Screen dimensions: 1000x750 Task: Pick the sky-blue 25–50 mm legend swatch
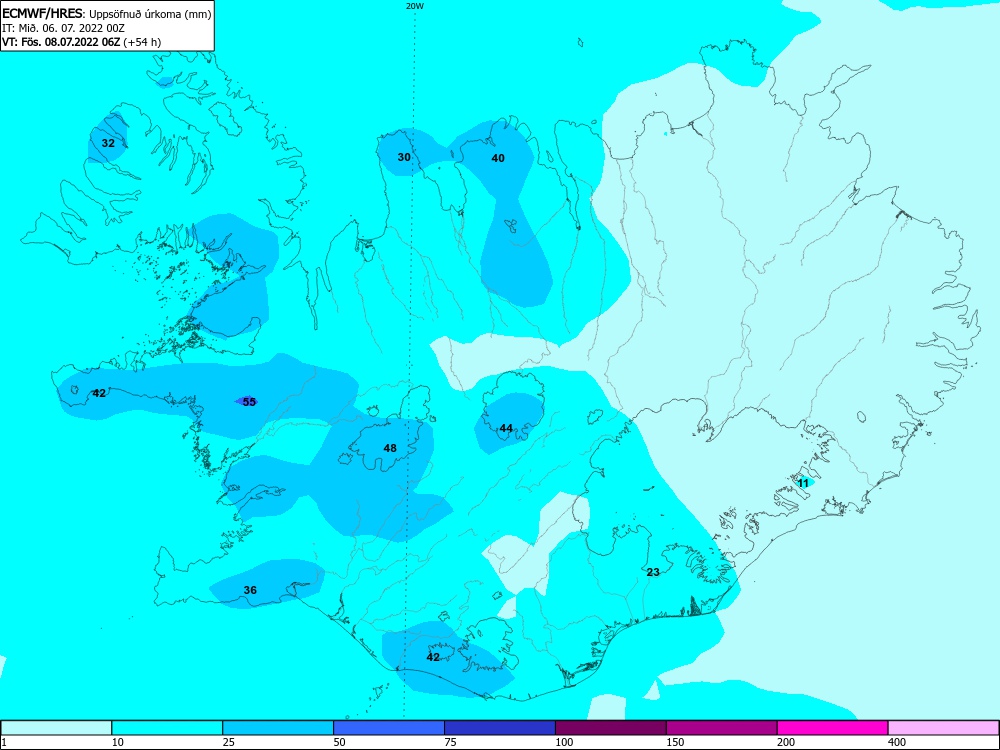(x=278, y=728)
